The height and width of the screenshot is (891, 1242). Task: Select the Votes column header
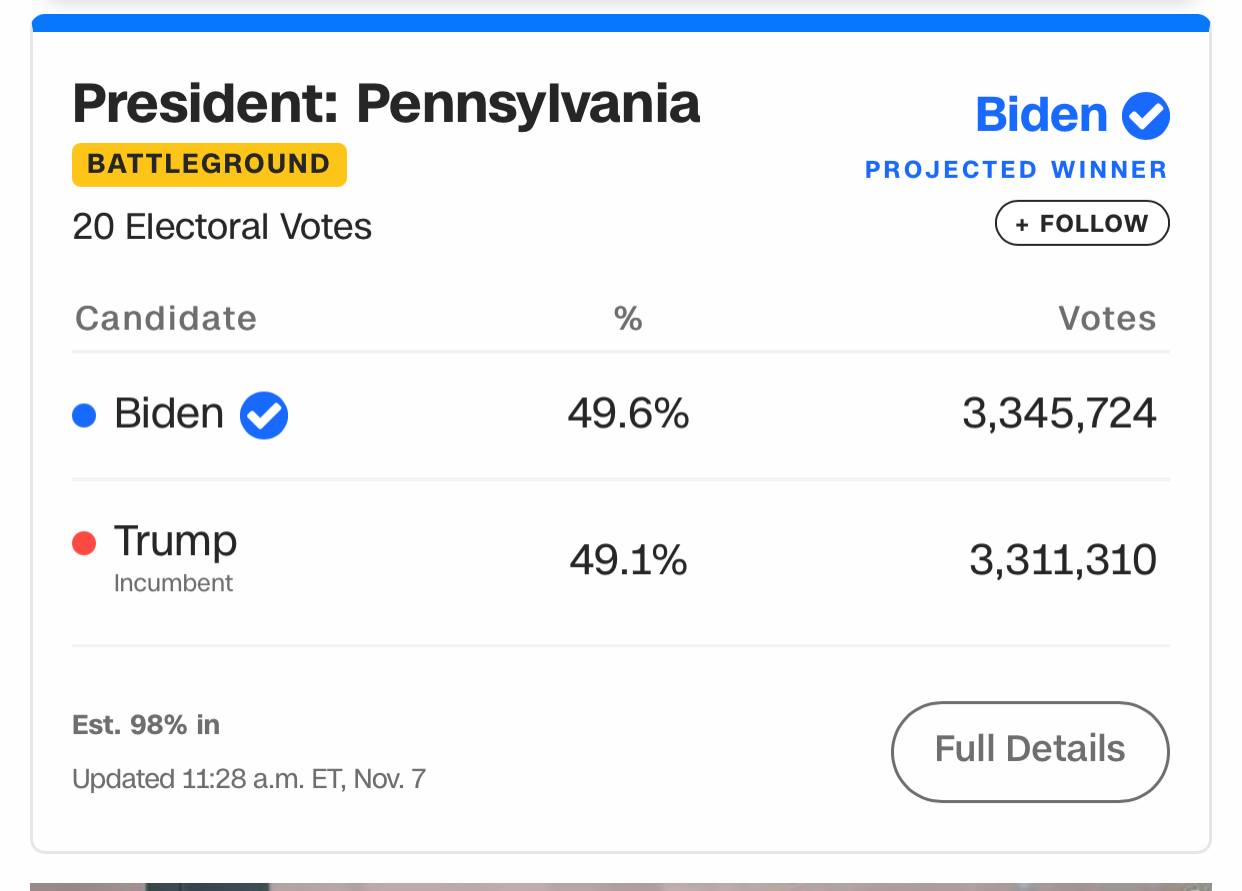tap(1107, 319)
